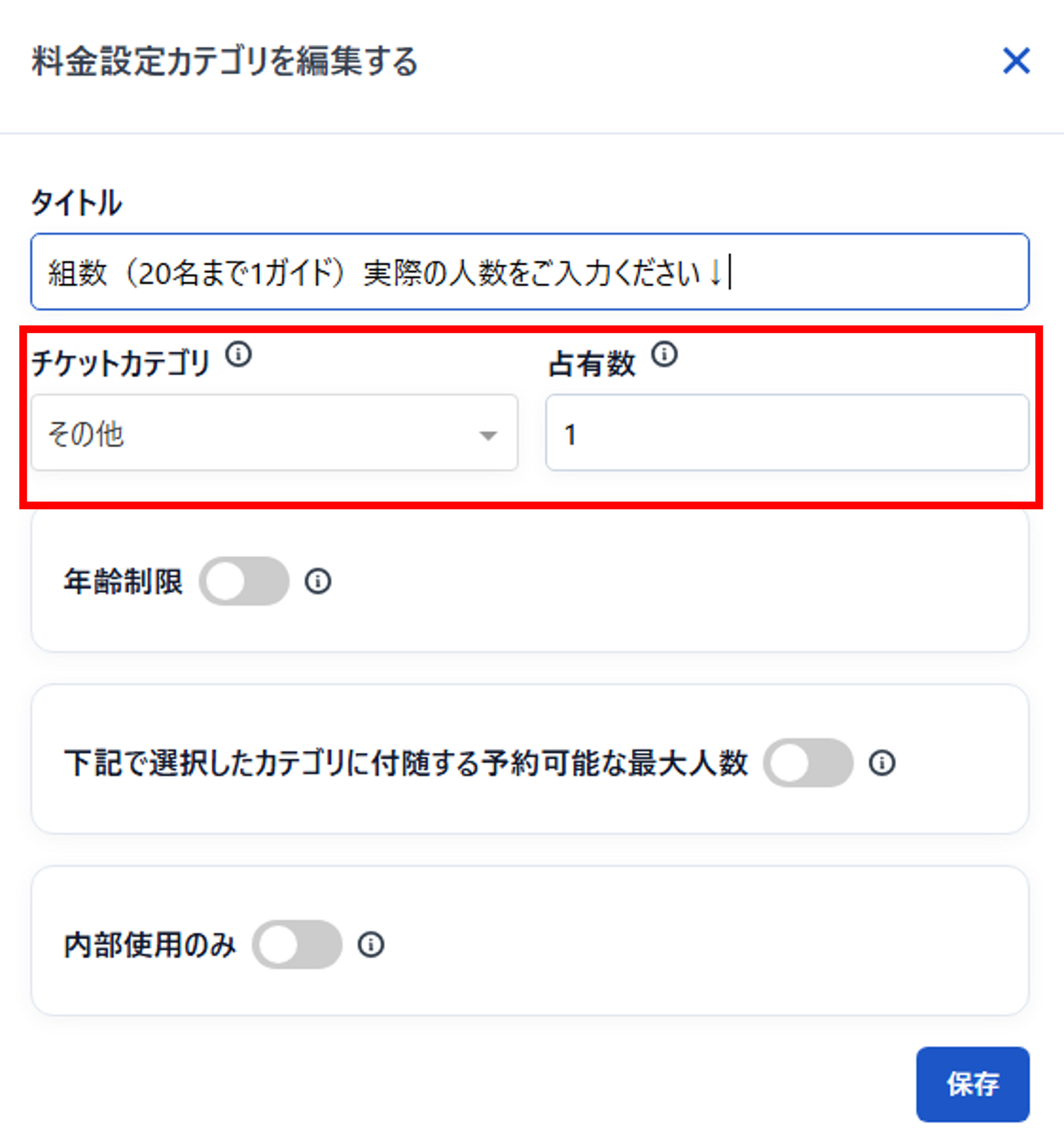The width and height of the screenshot is (1064, 1147).
Task: Show info for 年齢制限 setting
Action: (x=318, y=581)
